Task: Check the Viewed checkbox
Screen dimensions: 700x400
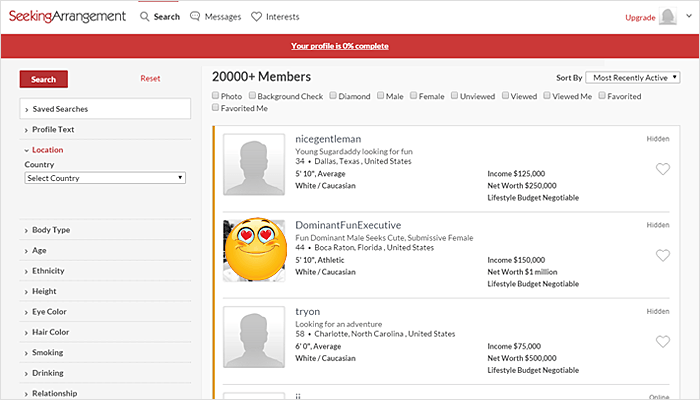Action: pos(505,96)
